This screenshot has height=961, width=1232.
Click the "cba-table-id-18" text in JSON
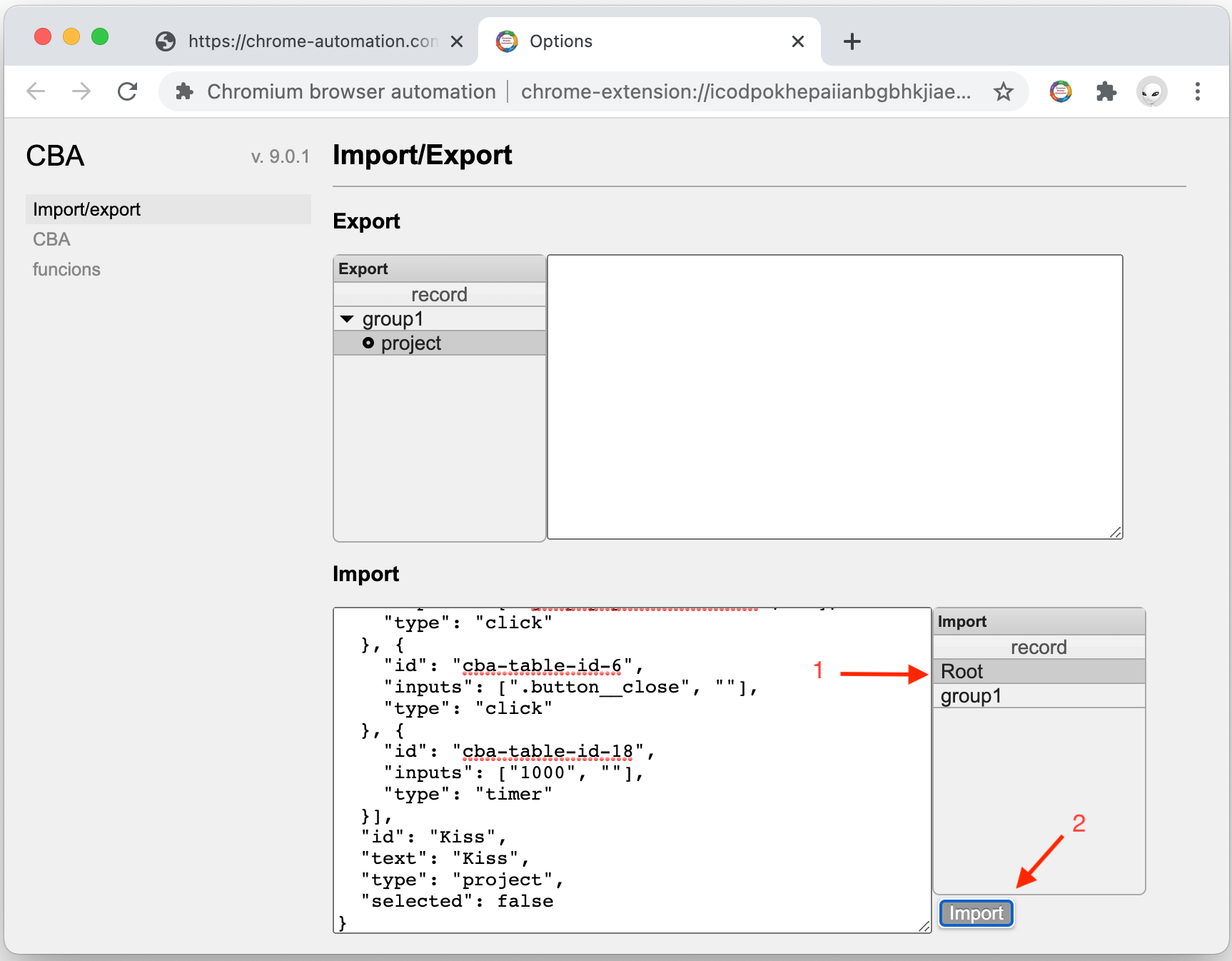point(548,751)
